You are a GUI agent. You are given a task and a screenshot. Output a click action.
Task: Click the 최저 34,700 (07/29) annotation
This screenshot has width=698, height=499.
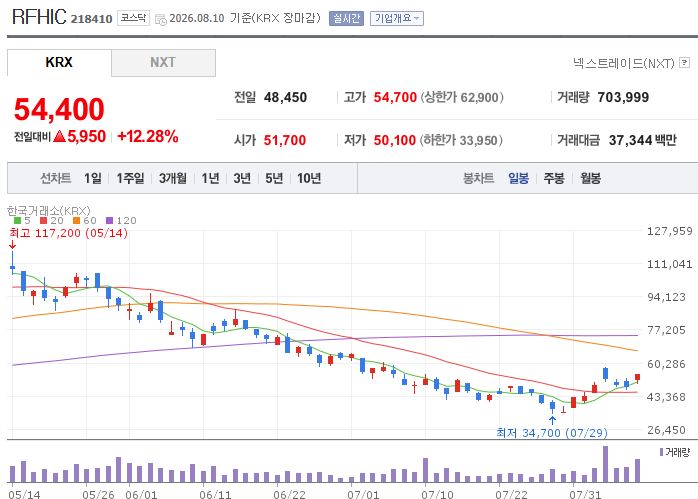pyautogui.click(x=552, y=433)
